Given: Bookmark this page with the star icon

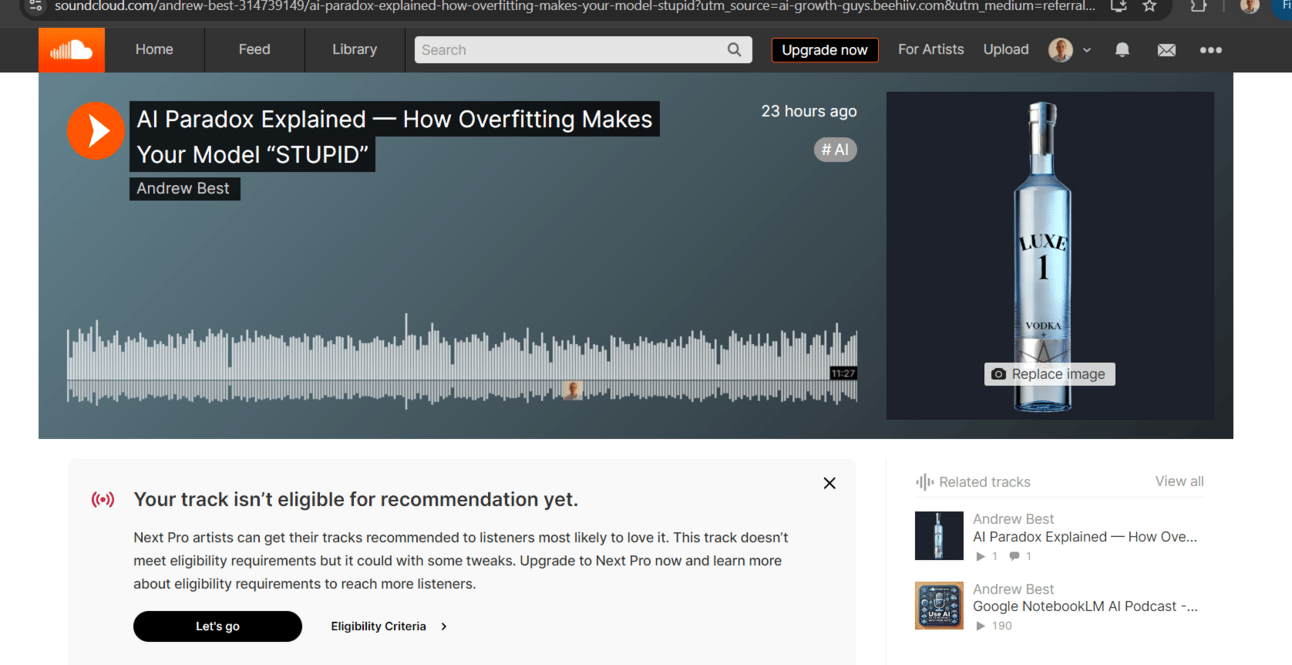Looking at the screenshot, I should pyautogui.click(x=1150, y=6).
